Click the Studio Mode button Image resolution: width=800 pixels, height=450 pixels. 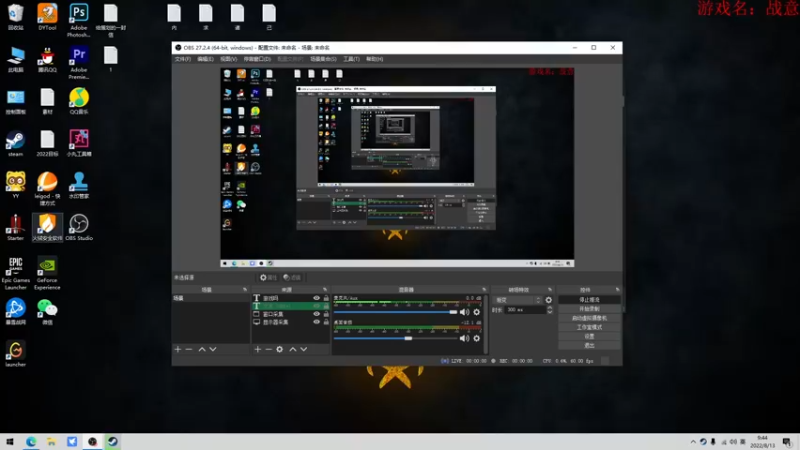[589, 328]
